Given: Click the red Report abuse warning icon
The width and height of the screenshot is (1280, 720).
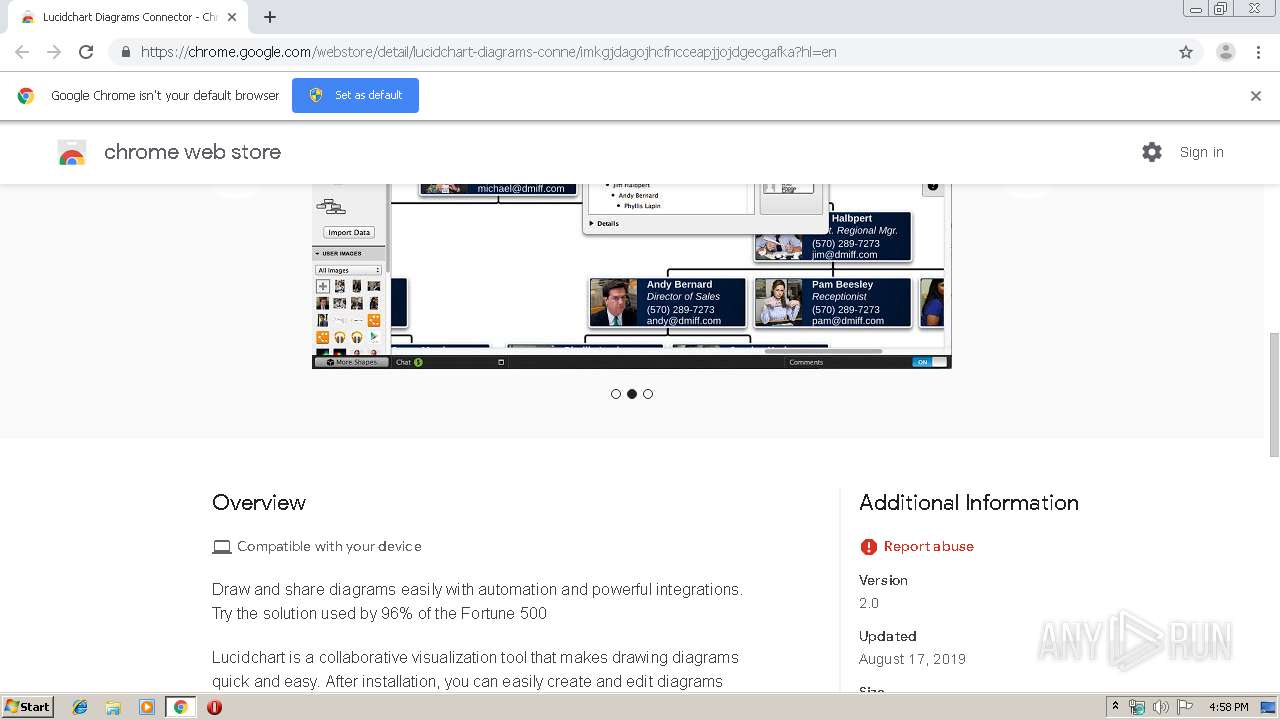Looking at the screenshot, I should [x=868, y=546].
